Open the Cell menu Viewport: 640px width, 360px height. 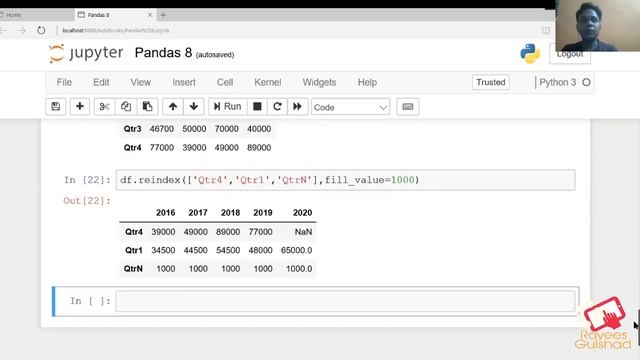(225, 82)
